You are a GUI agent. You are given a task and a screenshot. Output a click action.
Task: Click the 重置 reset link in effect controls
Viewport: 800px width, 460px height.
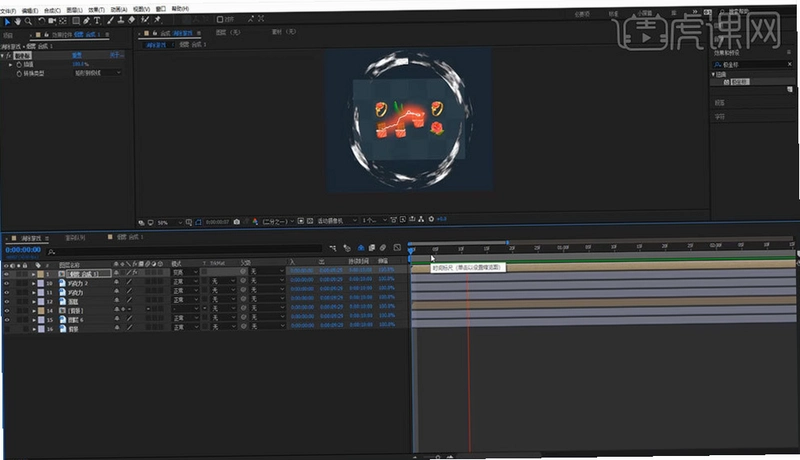click(x=77, y=55)
